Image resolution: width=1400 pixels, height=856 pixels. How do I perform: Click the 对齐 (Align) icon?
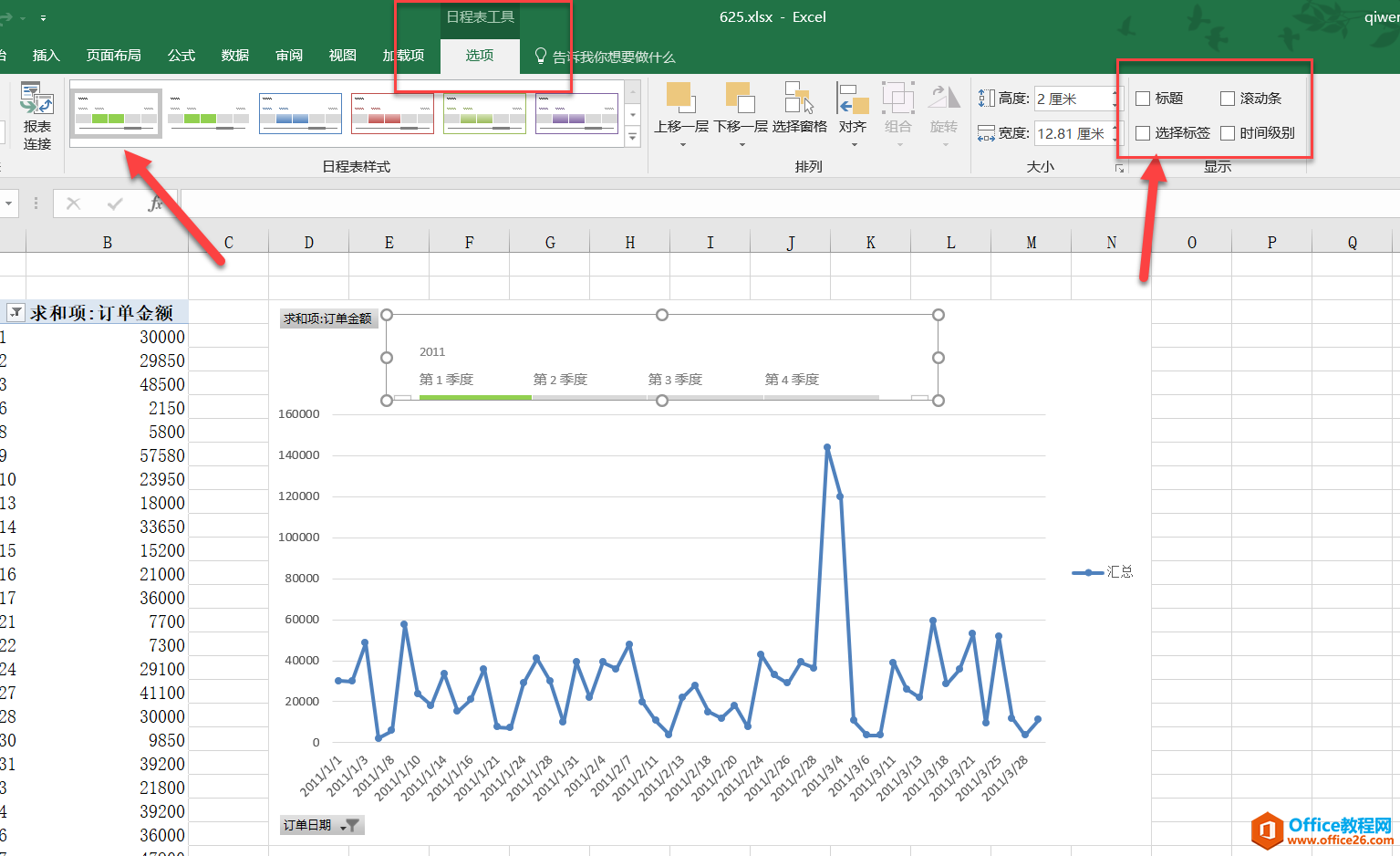coord(853,99)
